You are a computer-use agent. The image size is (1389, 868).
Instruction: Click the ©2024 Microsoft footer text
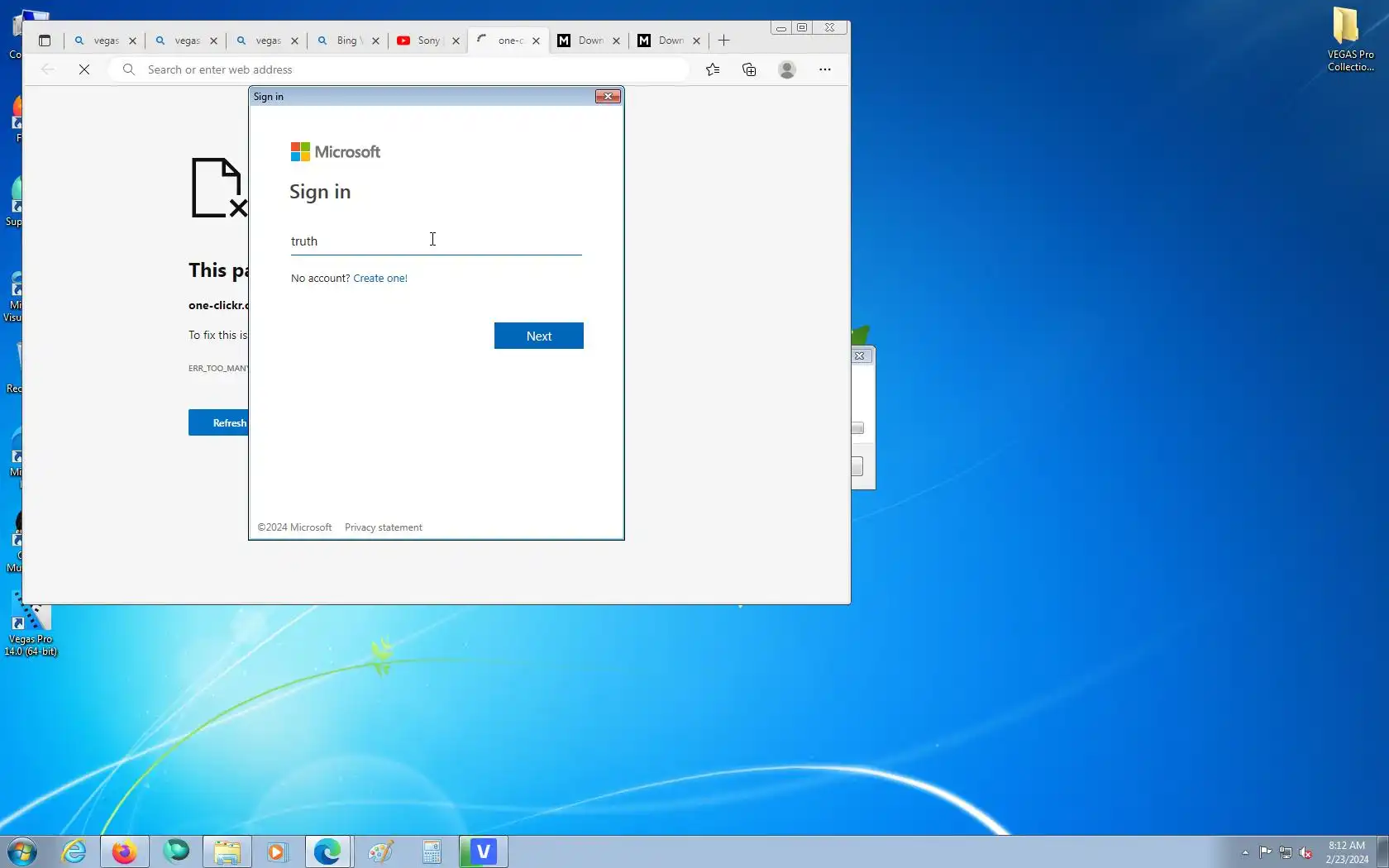pyautogui.click(x=294, y=527)
